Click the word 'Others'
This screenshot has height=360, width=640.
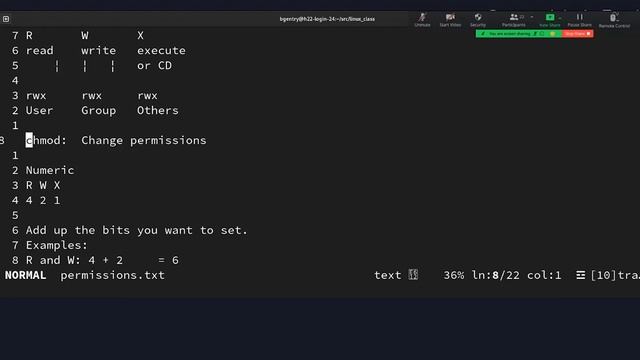158,111
